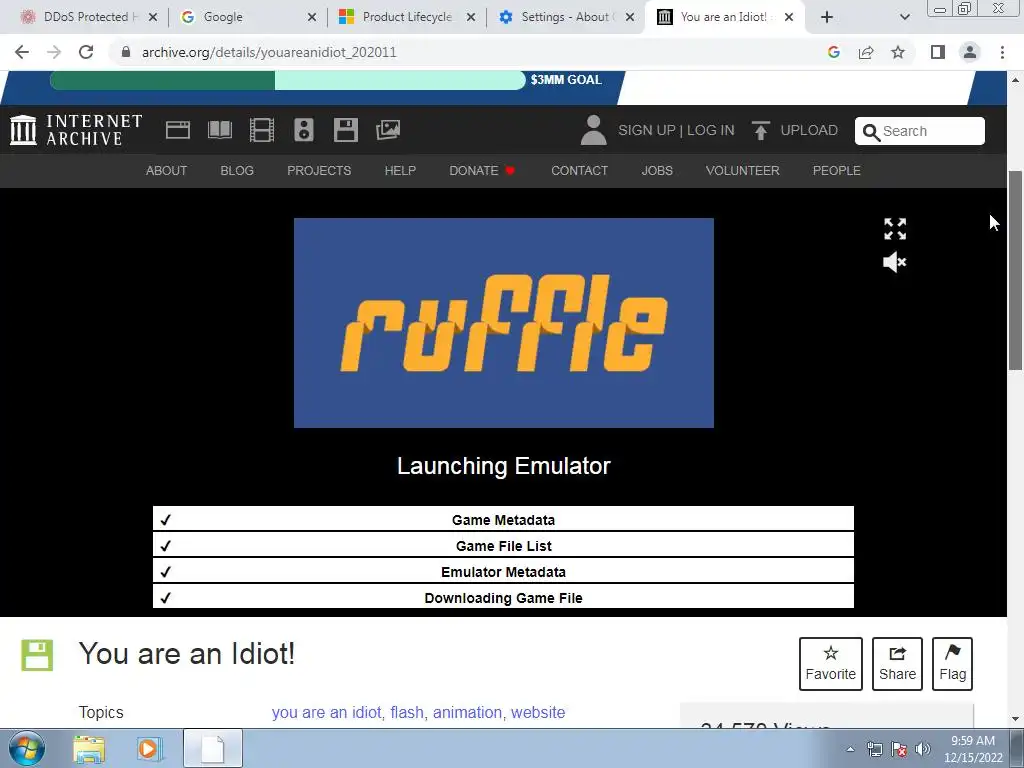Image resolution: width=1024 pixels, height=768 pixels.
Task: Open a new browser tab
Action: pyautogui.click(x=827, y=17)
